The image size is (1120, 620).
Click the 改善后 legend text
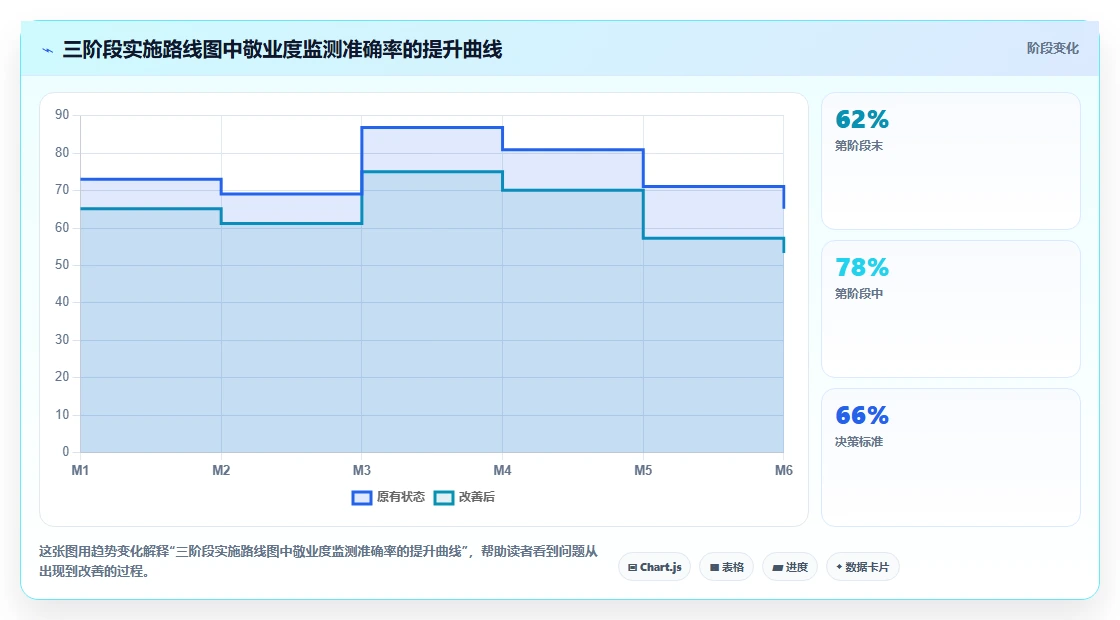coord(476,497)
